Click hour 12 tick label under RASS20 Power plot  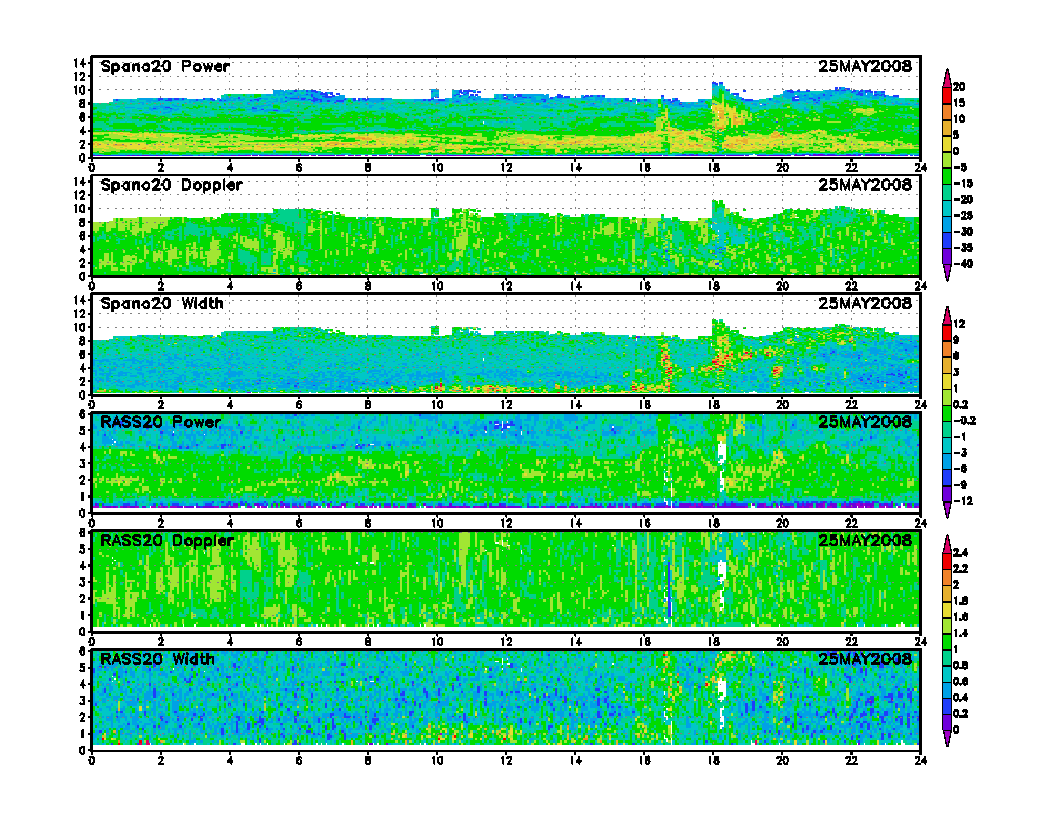point(506,523)
